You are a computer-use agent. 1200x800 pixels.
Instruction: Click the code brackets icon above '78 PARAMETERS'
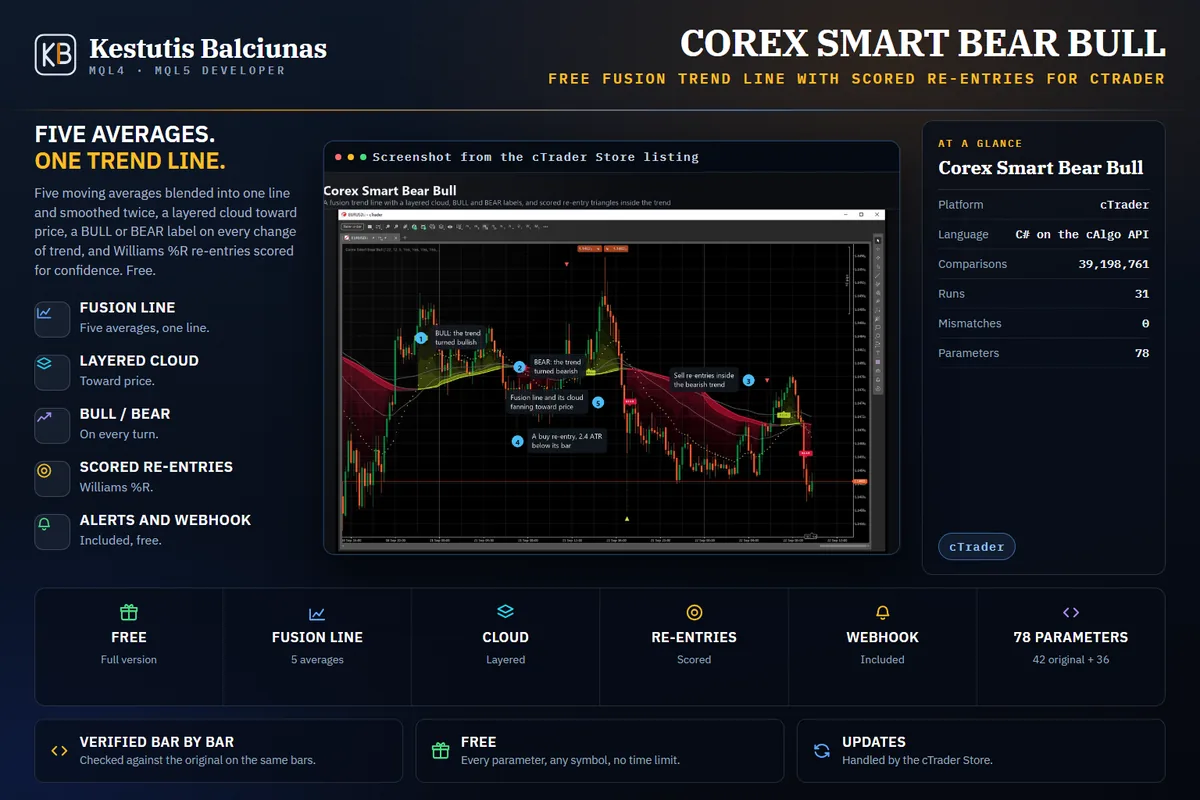[x=1070, y=612]
